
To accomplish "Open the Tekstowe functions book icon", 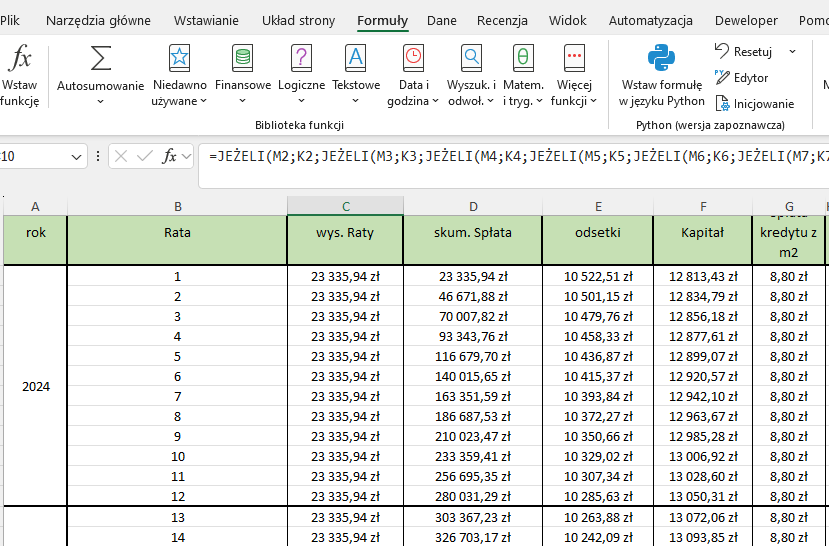I will [356, 58].
